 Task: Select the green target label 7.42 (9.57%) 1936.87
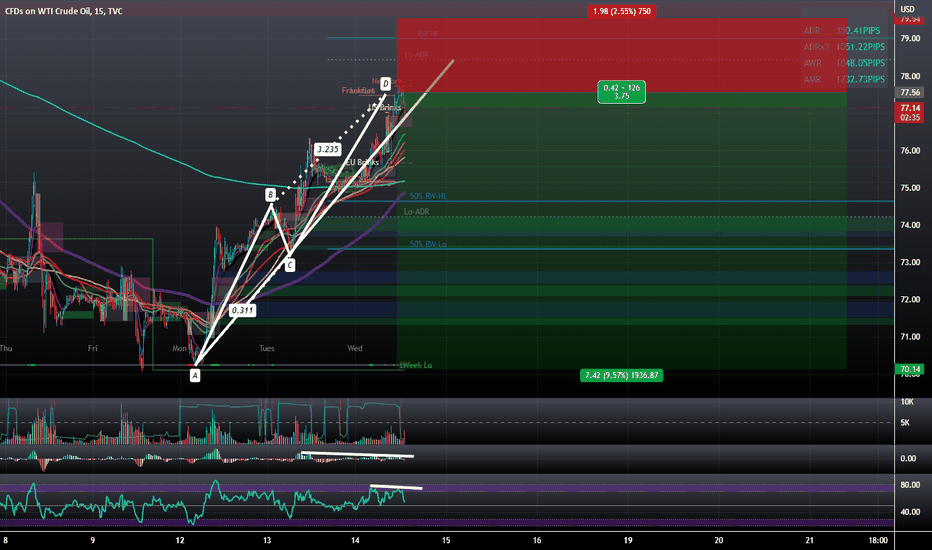[621, 375]
